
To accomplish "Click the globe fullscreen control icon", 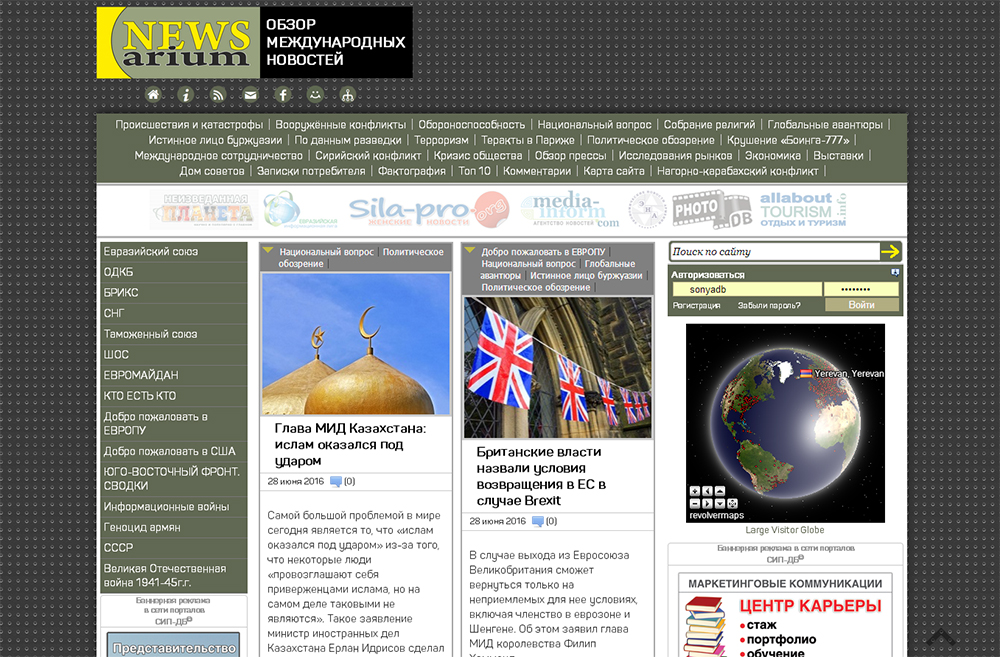I will point(733,503).
